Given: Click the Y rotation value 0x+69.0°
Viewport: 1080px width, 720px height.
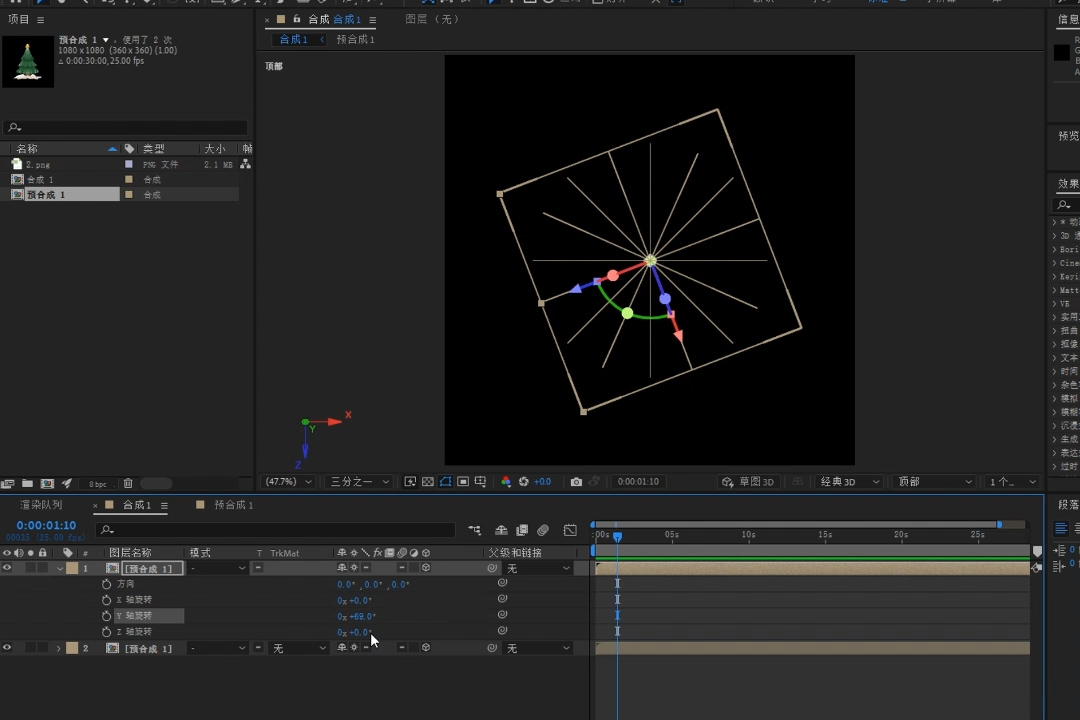Looking at the screenshot, I should click(358, 616).
